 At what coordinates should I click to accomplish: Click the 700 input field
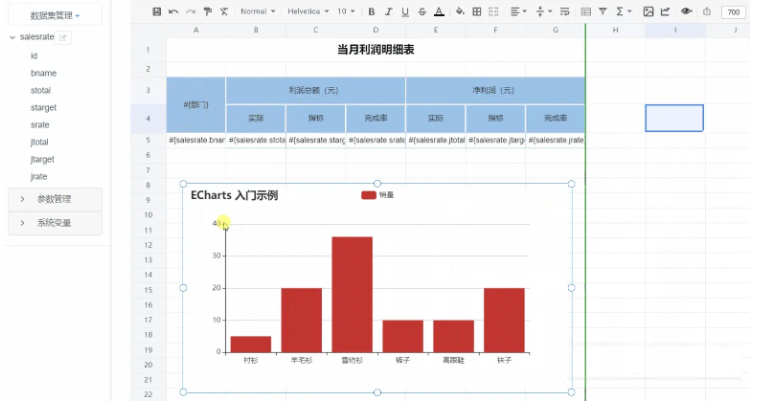(733, 12)
